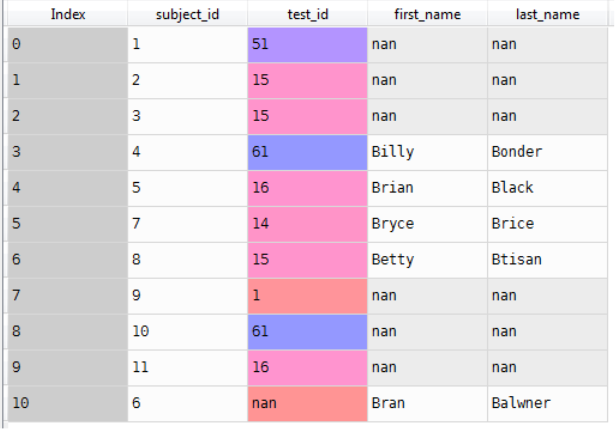The image size is (615, 429).
Task: Select the purple test_id cell containing 51
Action: (x=307, y=44)
